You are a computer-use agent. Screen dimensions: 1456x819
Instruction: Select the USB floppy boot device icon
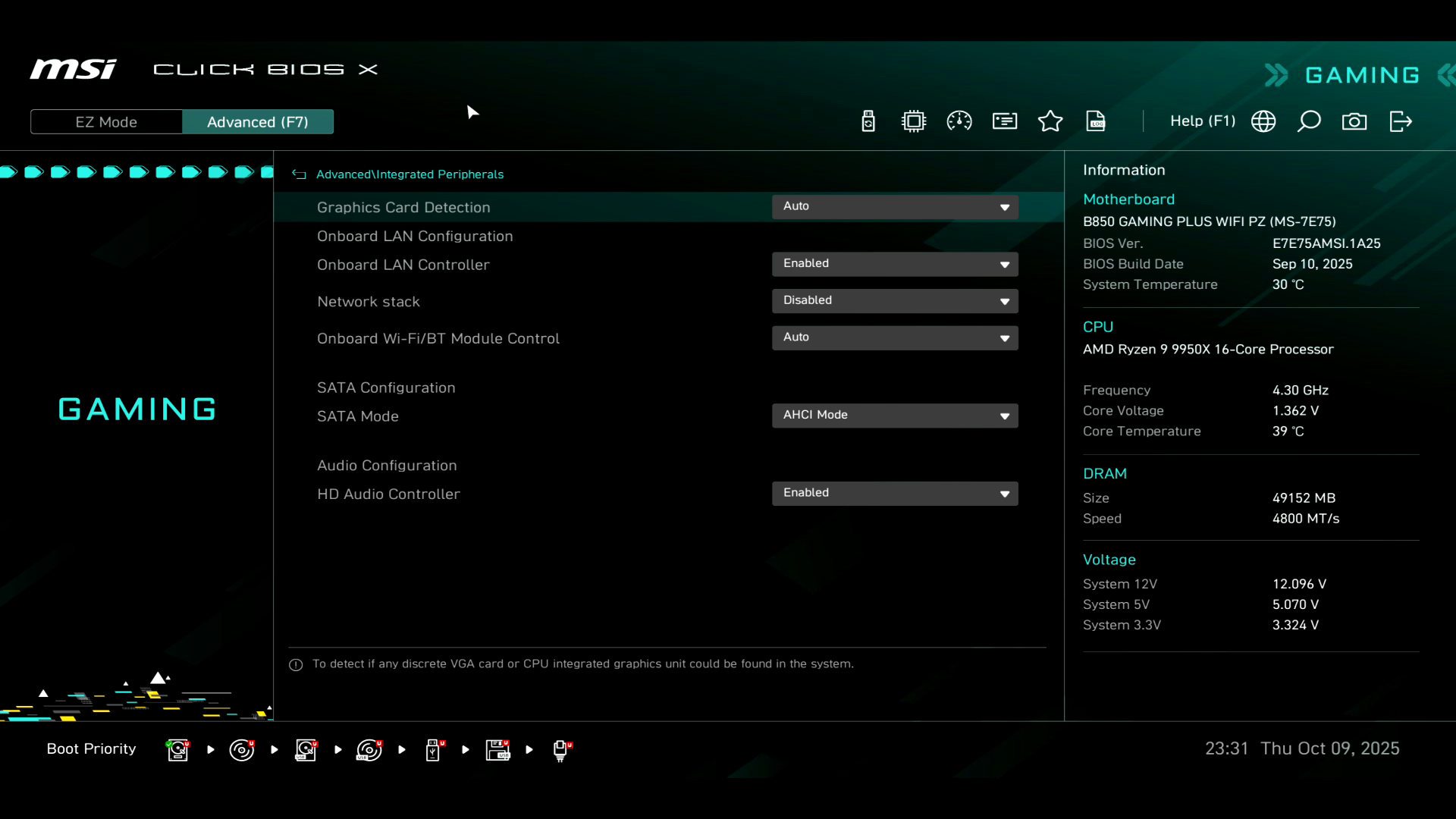[497, 750]
